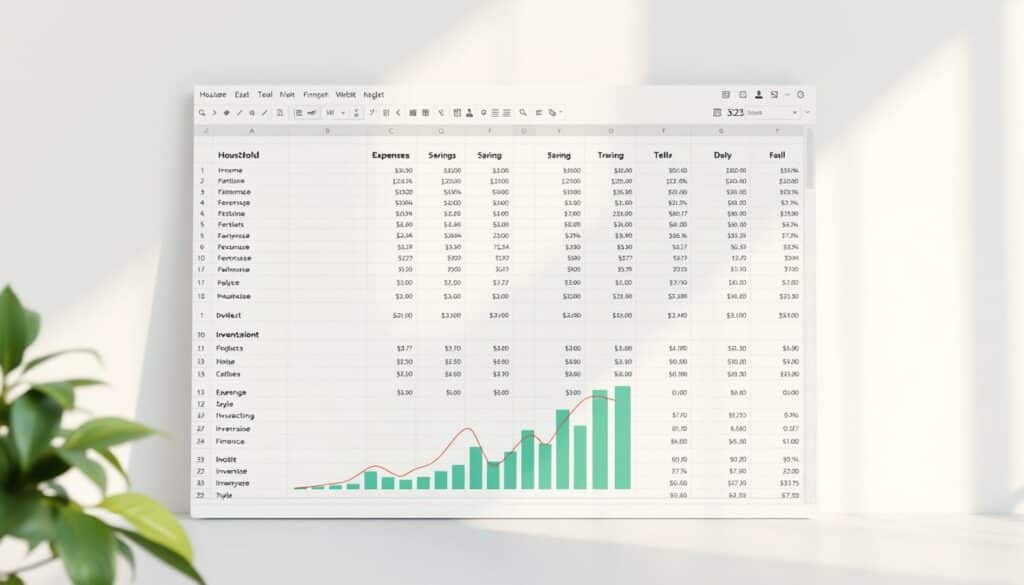Click the align-lines icon in the boxed toolbar group
The height and width of the screenshot is (585, 1024).
pyautogui.click(x=299, y=112)
